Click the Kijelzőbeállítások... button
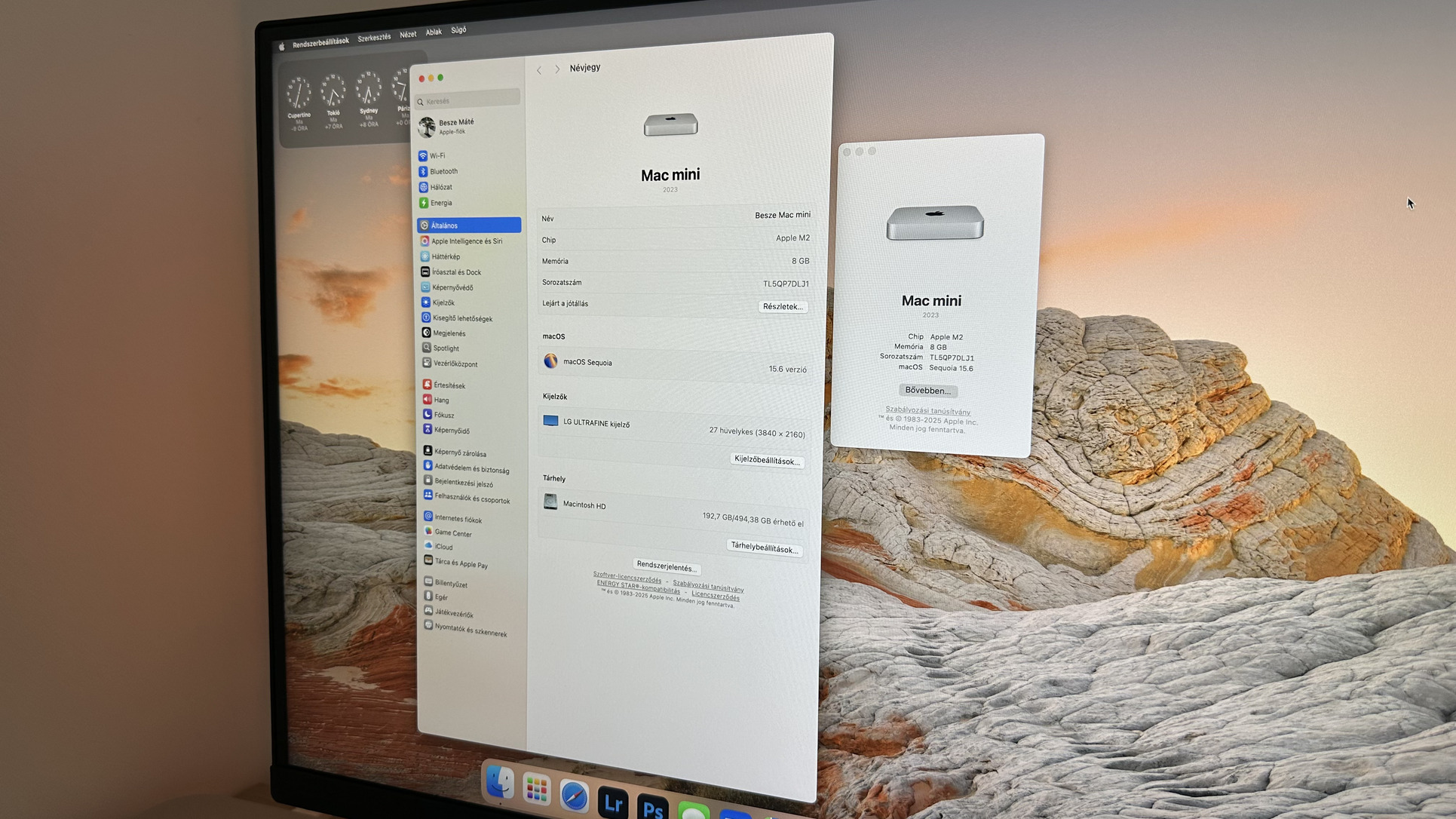The width and height of the screenshot is (1456, 819). [x=767, y=461]
